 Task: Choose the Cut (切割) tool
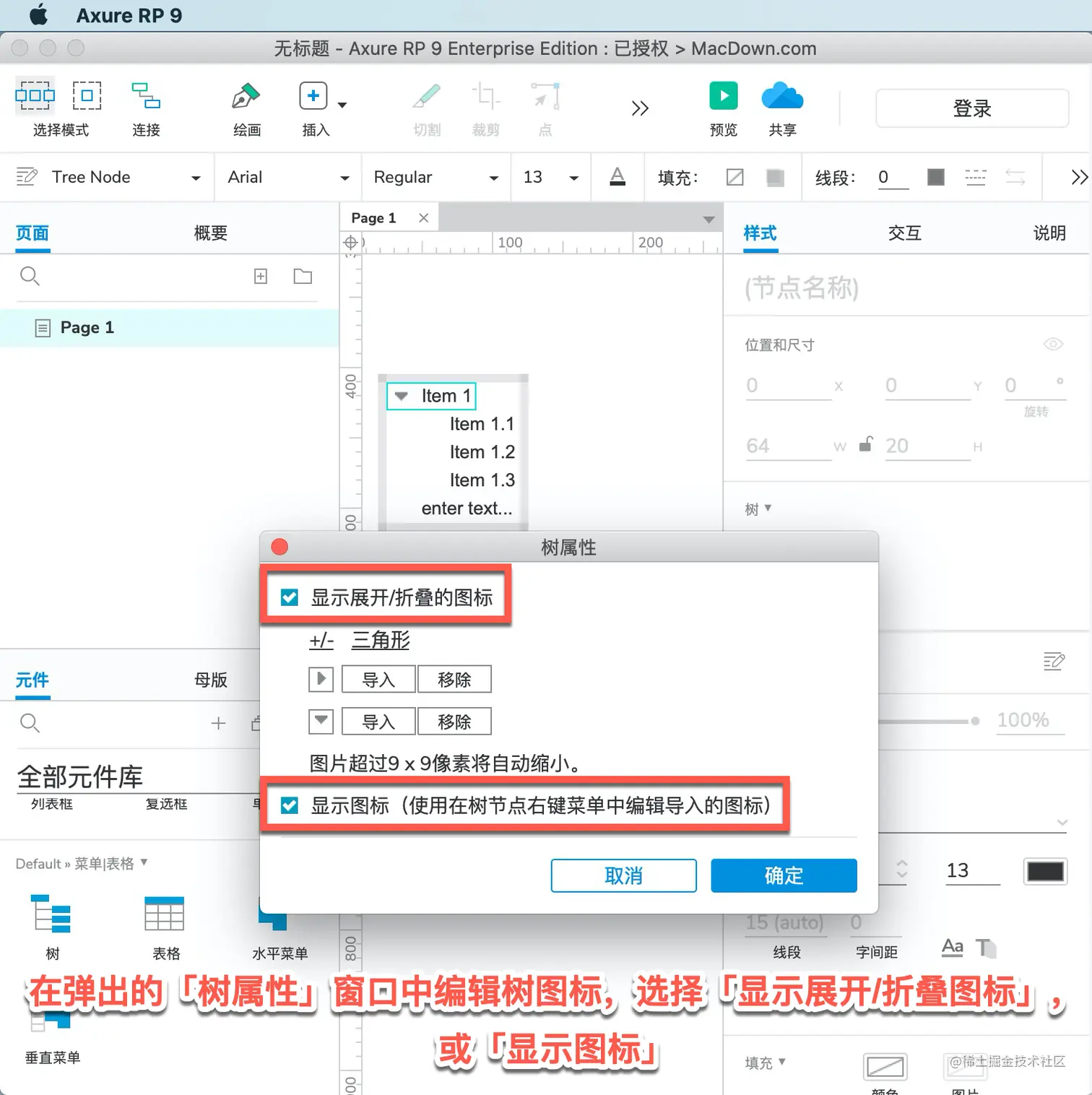427,95
